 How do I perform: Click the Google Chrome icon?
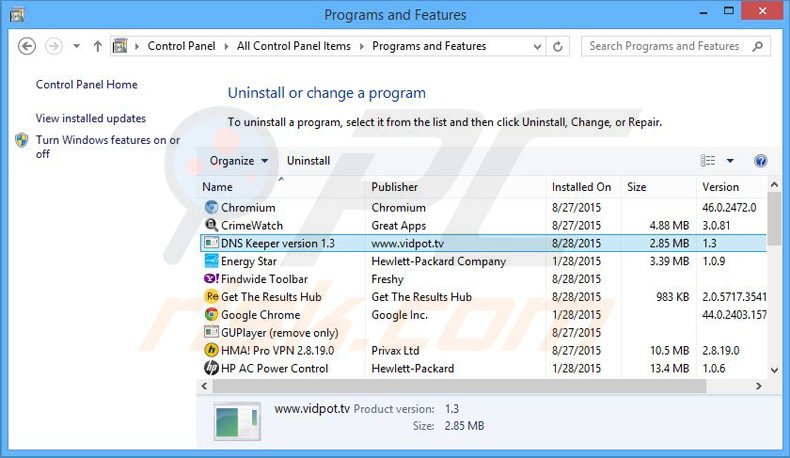pos(211,314)
